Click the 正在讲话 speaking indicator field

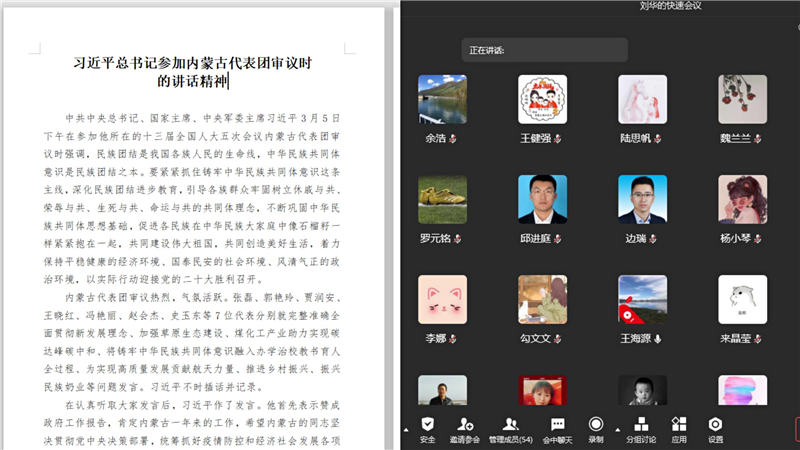(544, 50)
